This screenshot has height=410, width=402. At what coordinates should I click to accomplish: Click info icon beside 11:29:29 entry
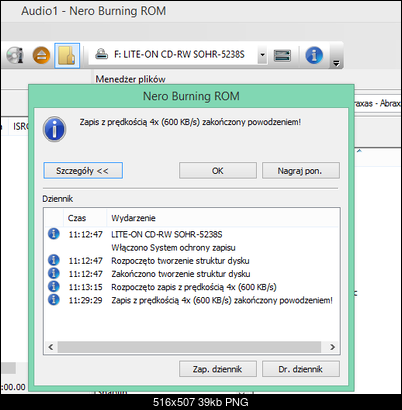click(54, 300)
